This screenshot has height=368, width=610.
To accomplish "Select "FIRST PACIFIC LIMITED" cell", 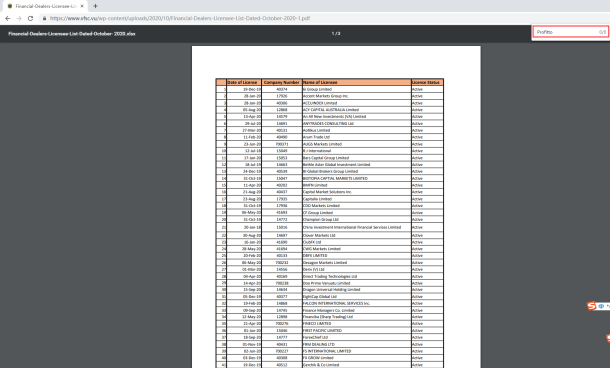I will [x=357, y=330].
